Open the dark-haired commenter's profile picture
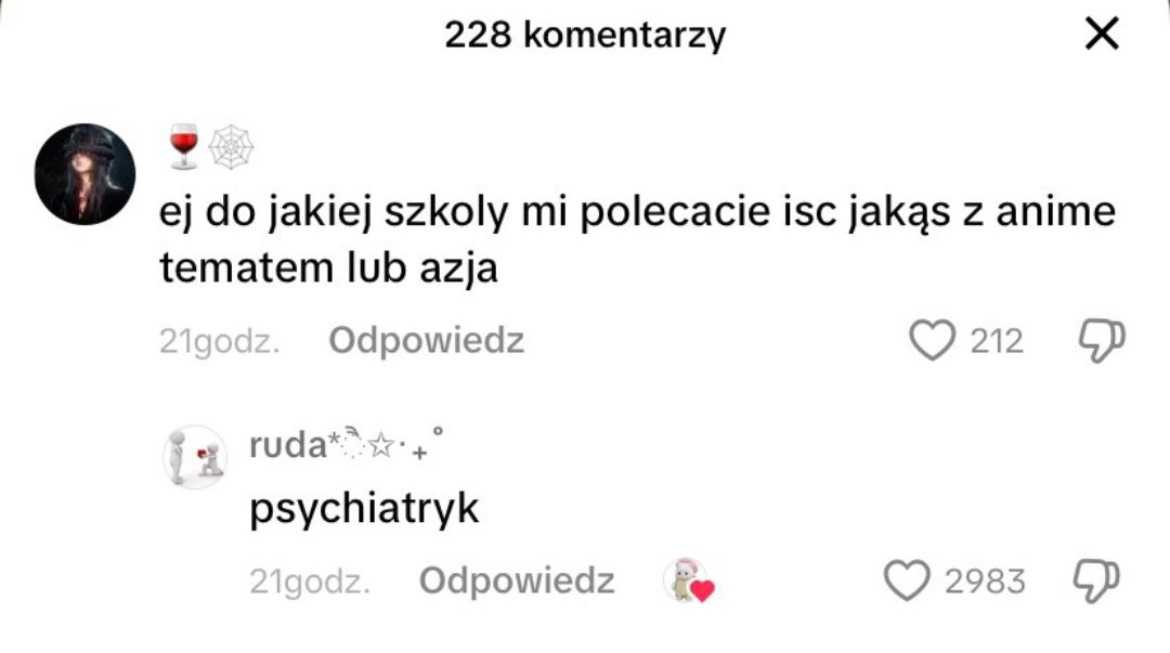The height and width of the screenshot is (653, 1170). tap(85, 174)
